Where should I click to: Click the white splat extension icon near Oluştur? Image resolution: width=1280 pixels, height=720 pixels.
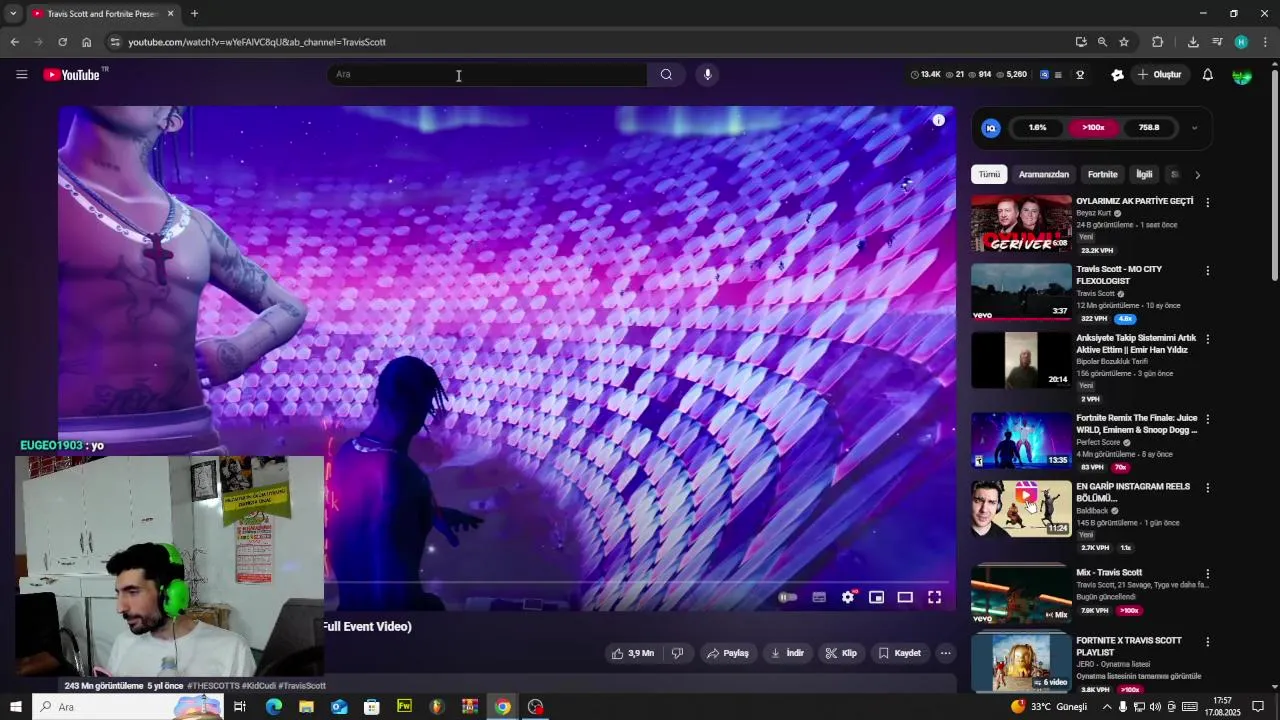(x=1117, y=75)
